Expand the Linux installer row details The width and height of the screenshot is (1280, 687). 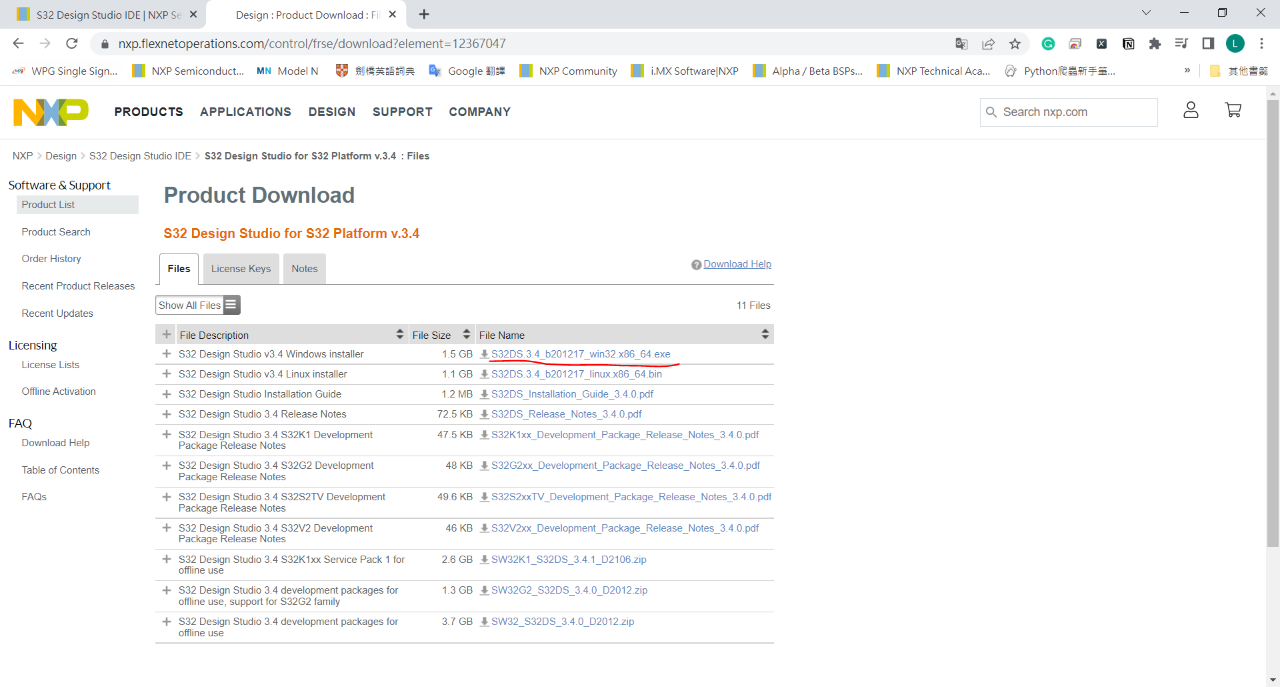click(166, 374)
